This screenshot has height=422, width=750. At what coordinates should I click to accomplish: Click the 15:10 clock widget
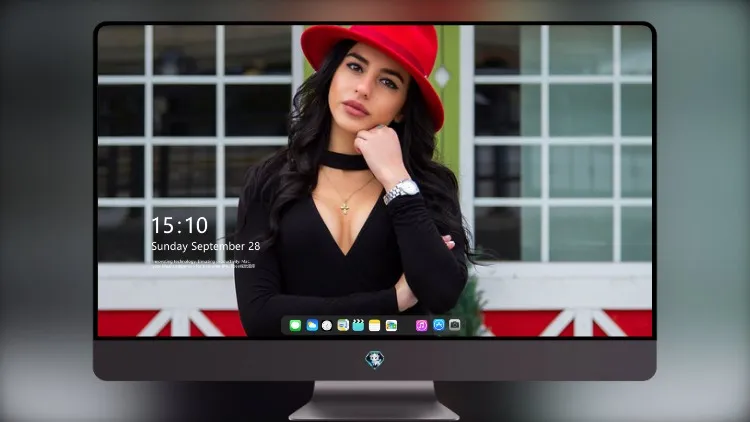[x=180, y=225]
